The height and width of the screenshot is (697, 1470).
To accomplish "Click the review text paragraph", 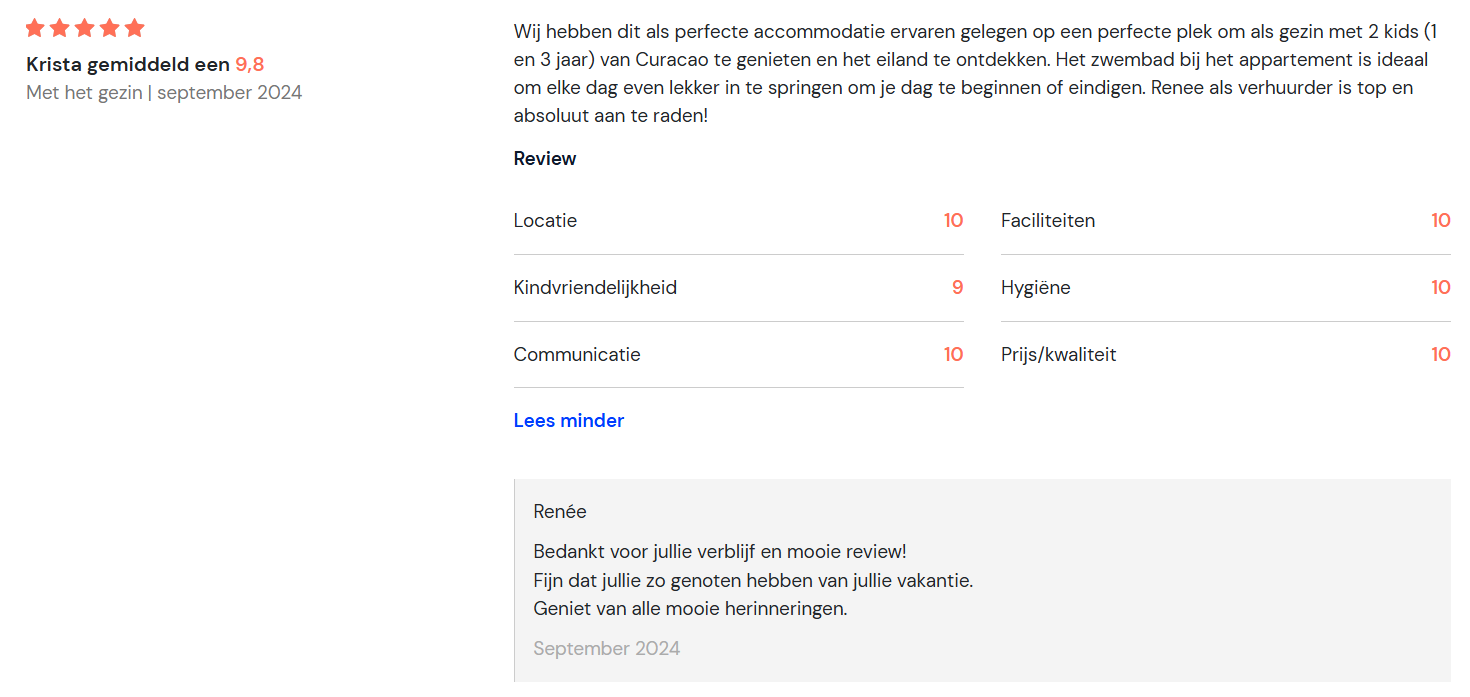I will coord(976,74).
